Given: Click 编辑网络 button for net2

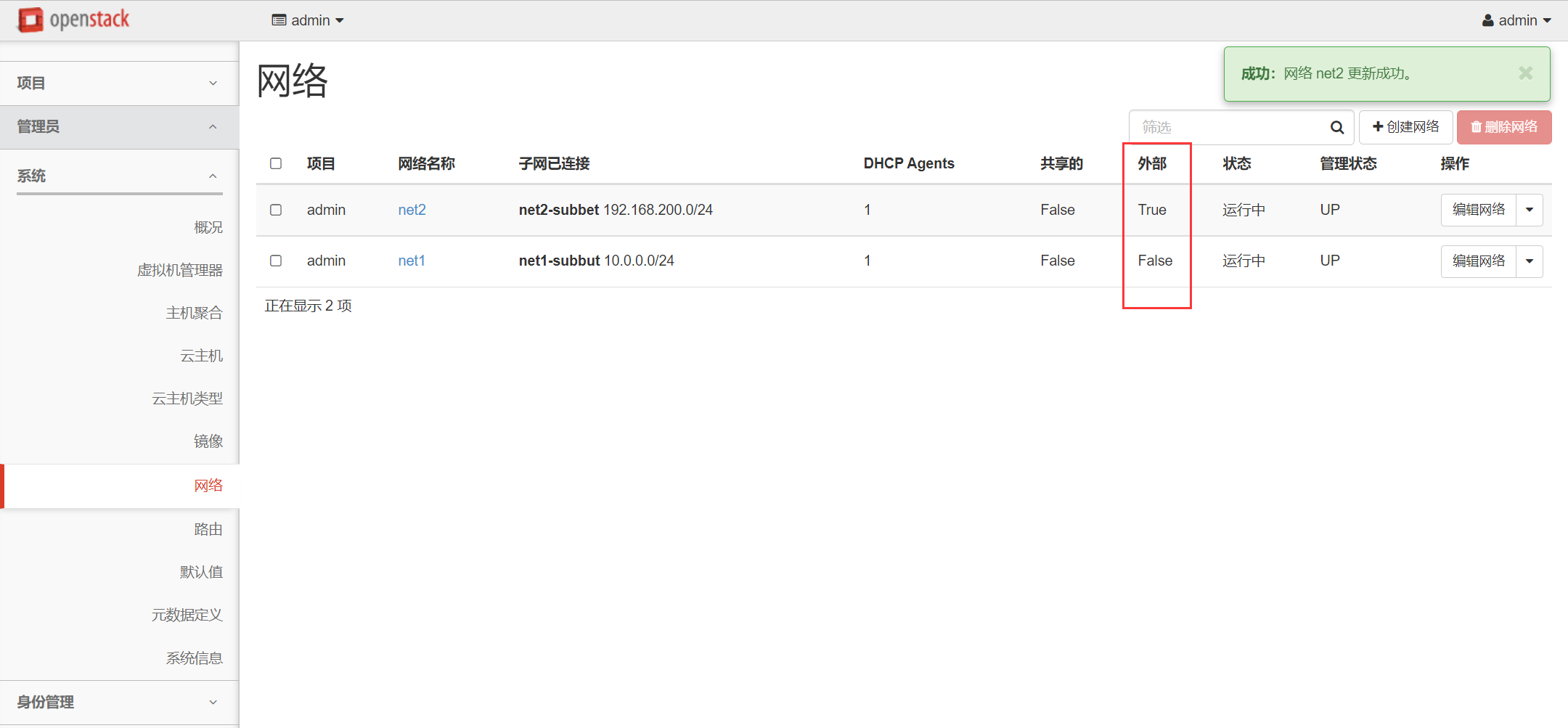Looking at the screenshot, I should point(1479,210).
